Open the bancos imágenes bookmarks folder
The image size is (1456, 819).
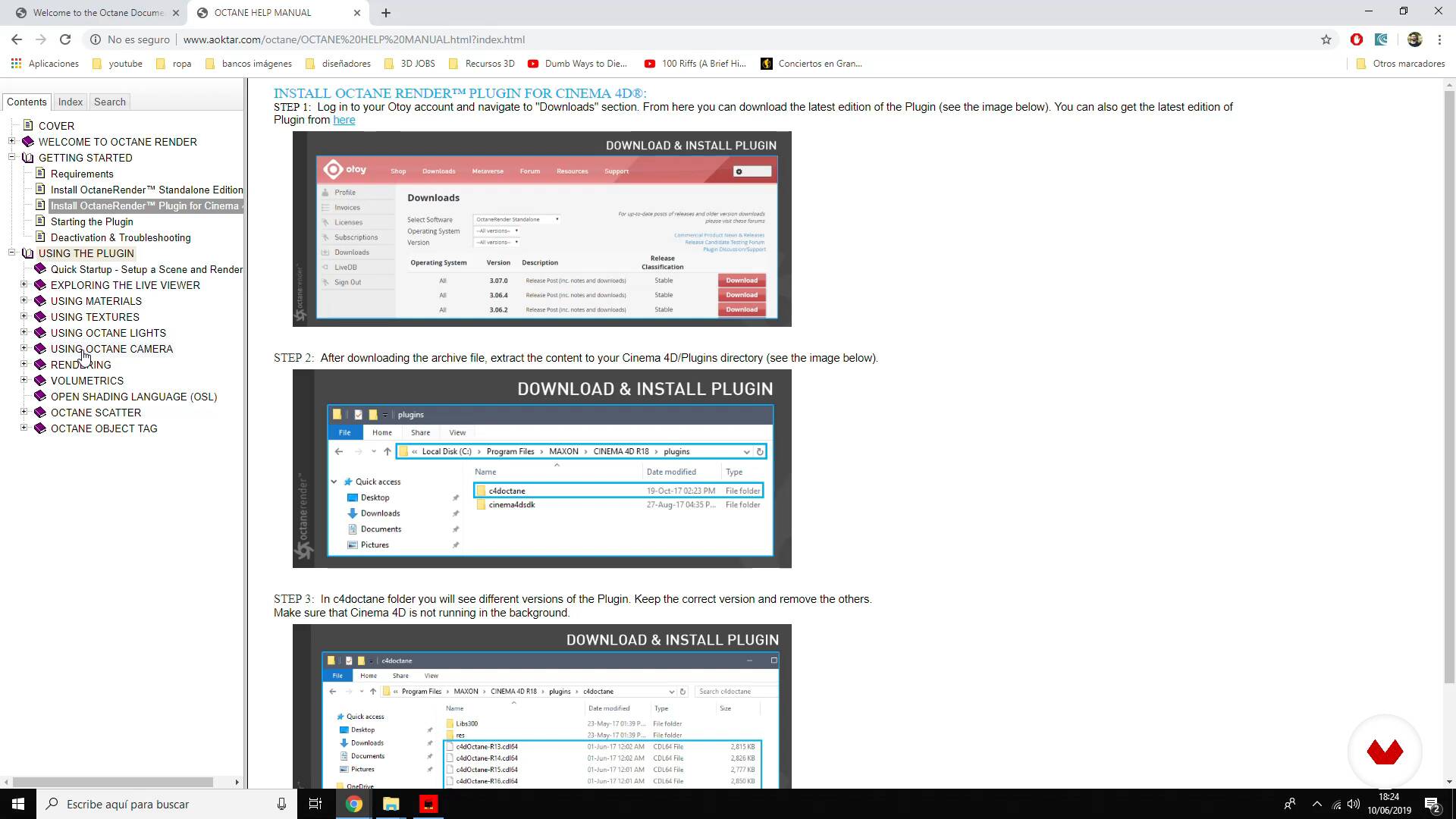249,64
